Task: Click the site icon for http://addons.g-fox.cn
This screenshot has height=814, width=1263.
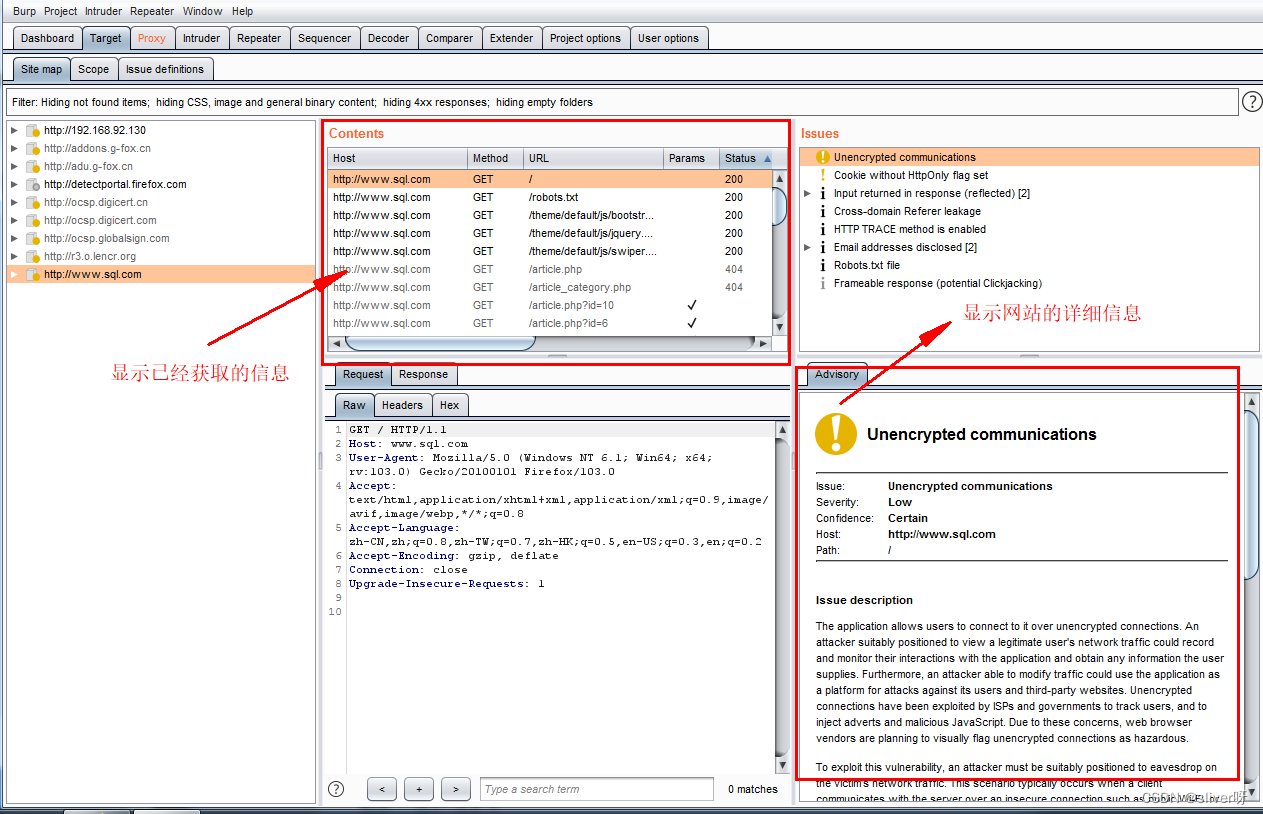Action: coord(33,148)
